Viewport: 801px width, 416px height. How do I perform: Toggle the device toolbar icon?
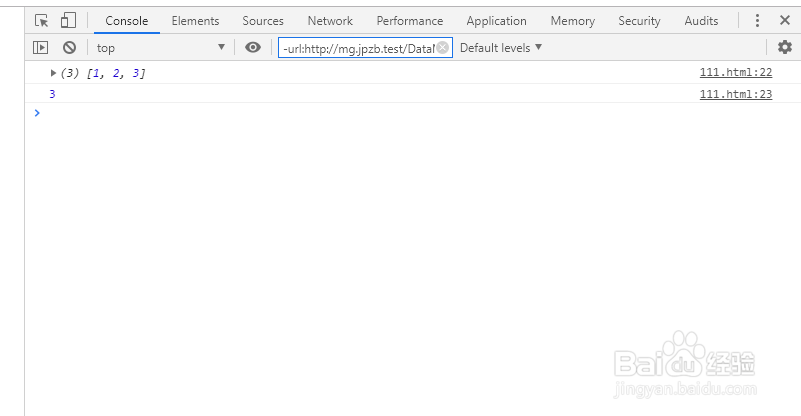[x=68, y=20]
